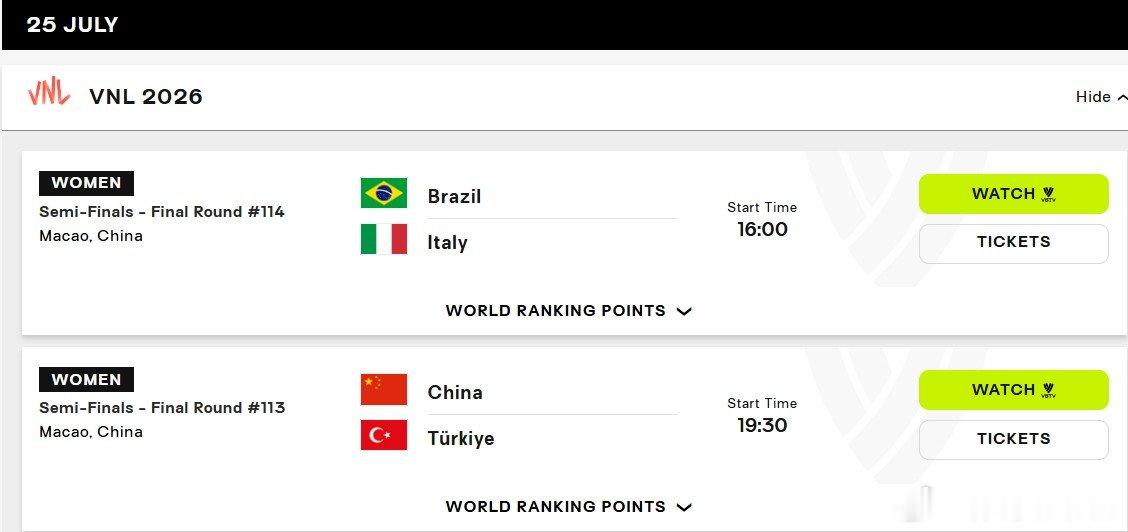Open Tickets for the Brazil vs Italy match
The height and width of the screenshot is (532, 1128).
1014,243
